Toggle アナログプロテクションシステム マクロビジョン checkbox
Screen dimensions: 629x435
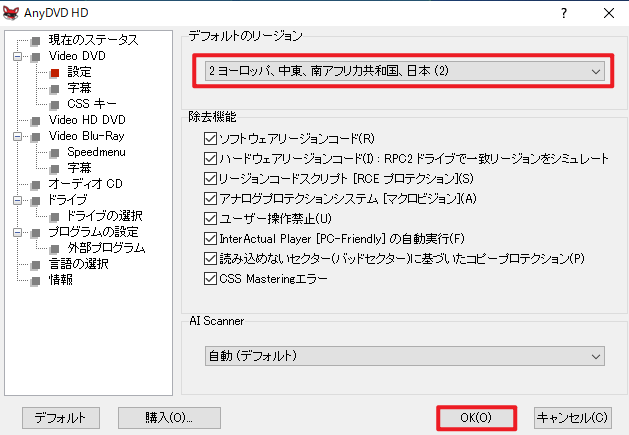click(210, 198)
